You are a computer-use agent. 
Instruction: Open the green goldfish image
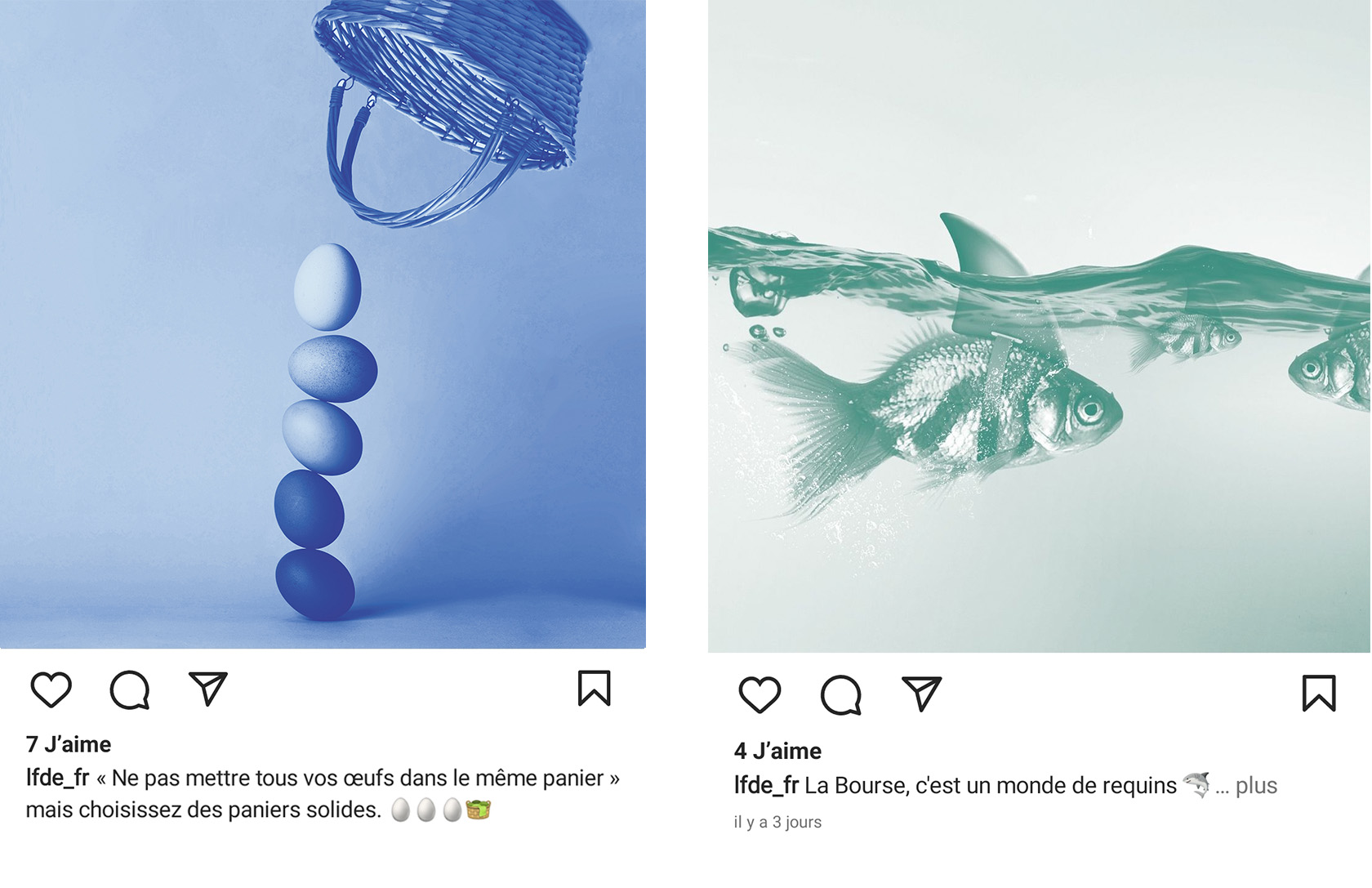[1039, 326]
